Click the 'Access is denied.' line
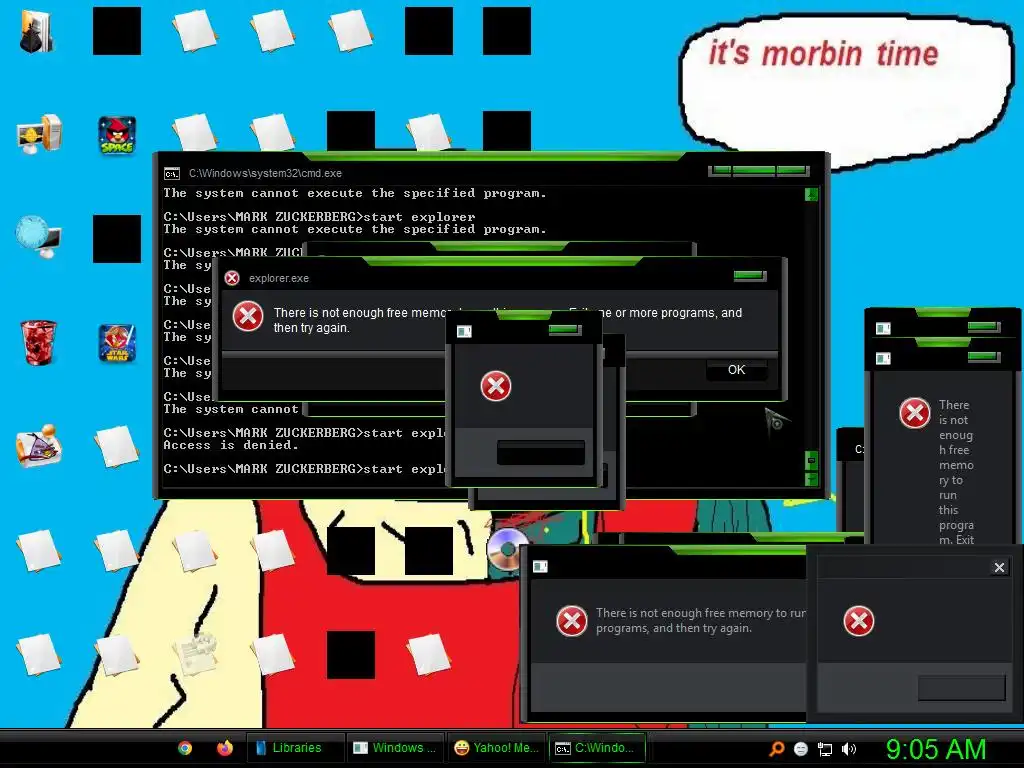Viewport: 1024px width, 768px height. (x=231, y=445)
